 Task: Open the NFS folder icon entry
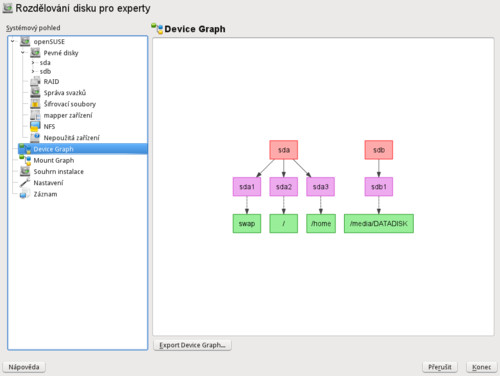tap(35, 126)
